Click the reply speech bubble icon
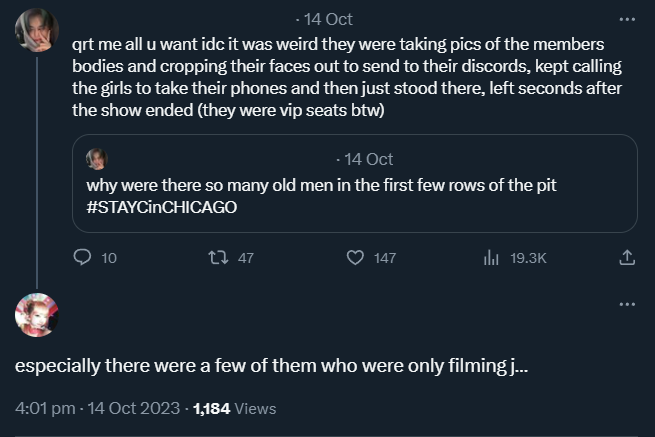This screenshot has width=655, height=437. tap(84, 258)
